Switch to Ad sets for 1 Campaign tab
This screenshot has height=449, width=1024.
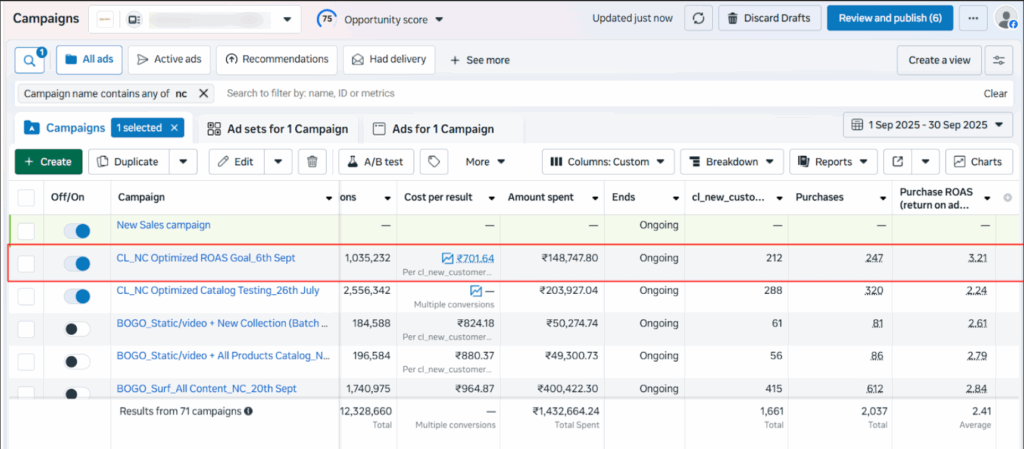tap(277, 129)
